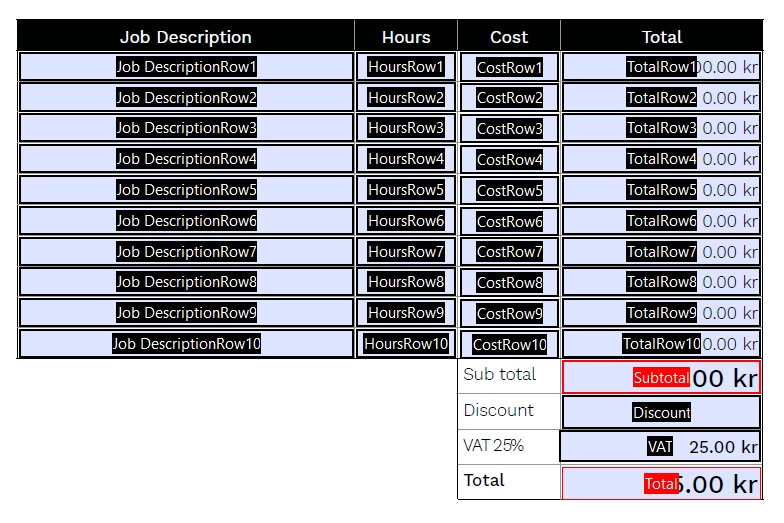The image size is (784, 523).
Task: Click into CostRow6 field
Action: [509, 221]
